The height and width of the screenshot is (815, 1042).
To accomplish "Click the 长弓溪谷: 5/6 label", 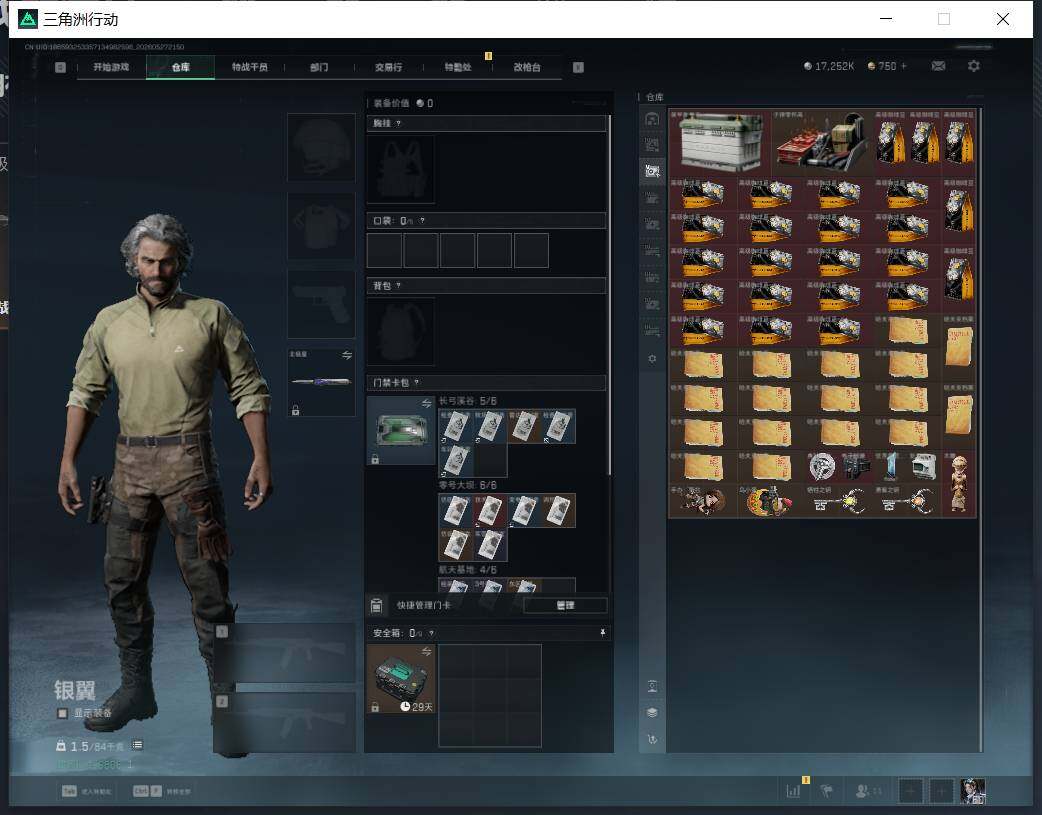I will [x=468, y=401].
